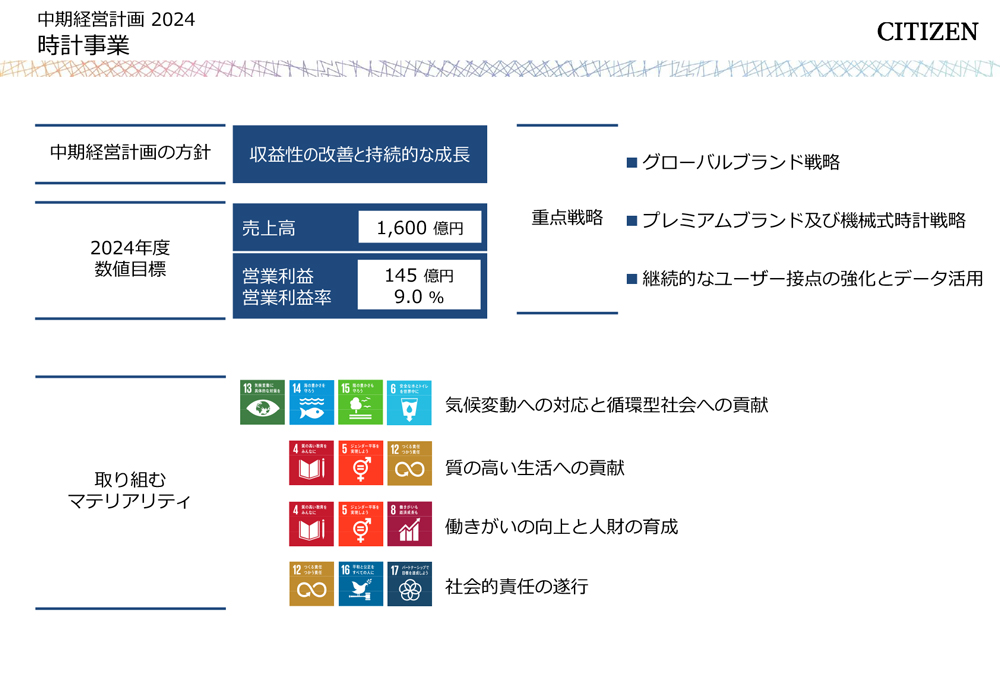1000x692 pixels.
Task: Select the 145 億円 value
Action: 419,276
